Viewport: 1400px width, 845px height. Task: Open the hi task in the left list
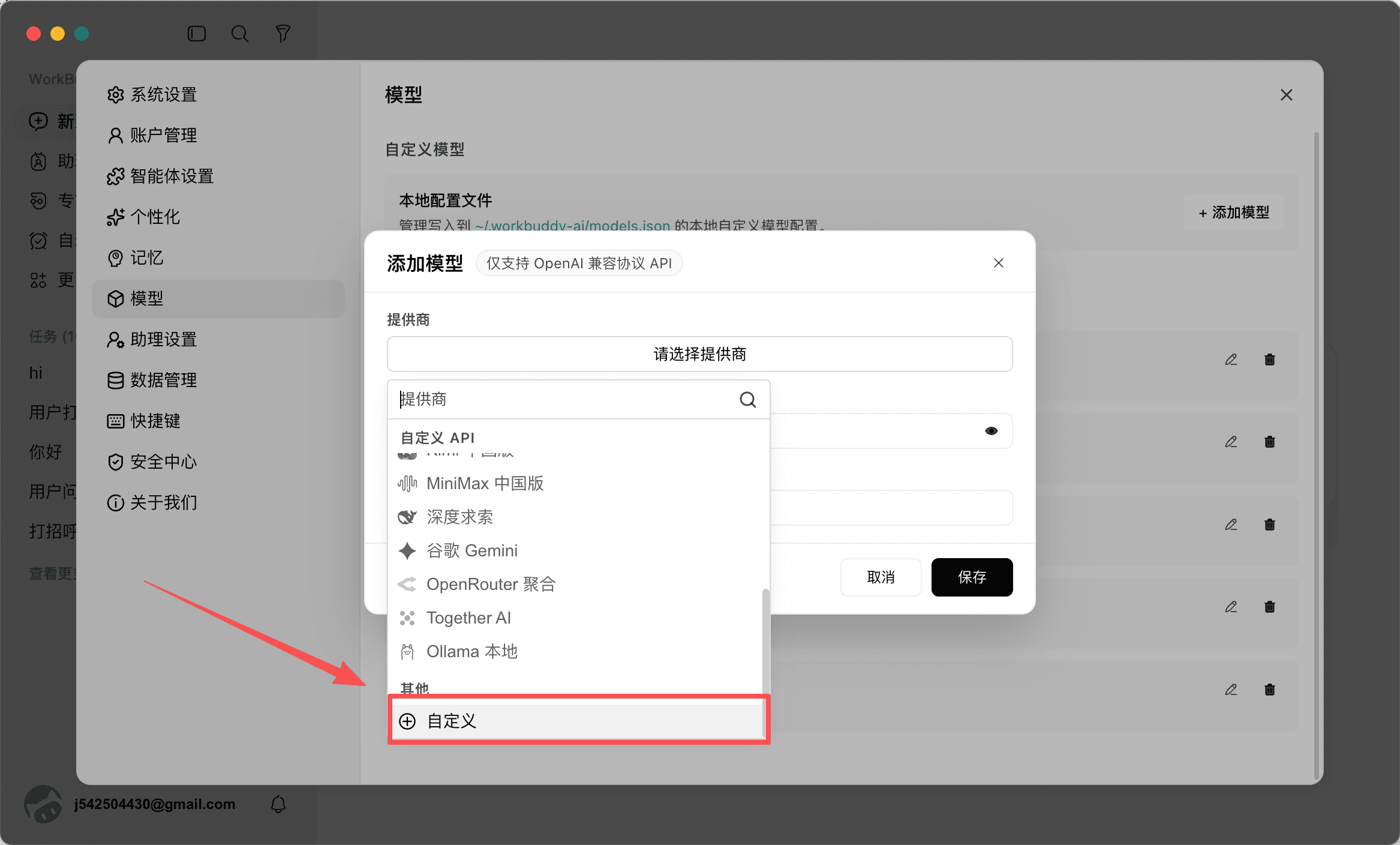pyautogui.click(x=36, y=373)
